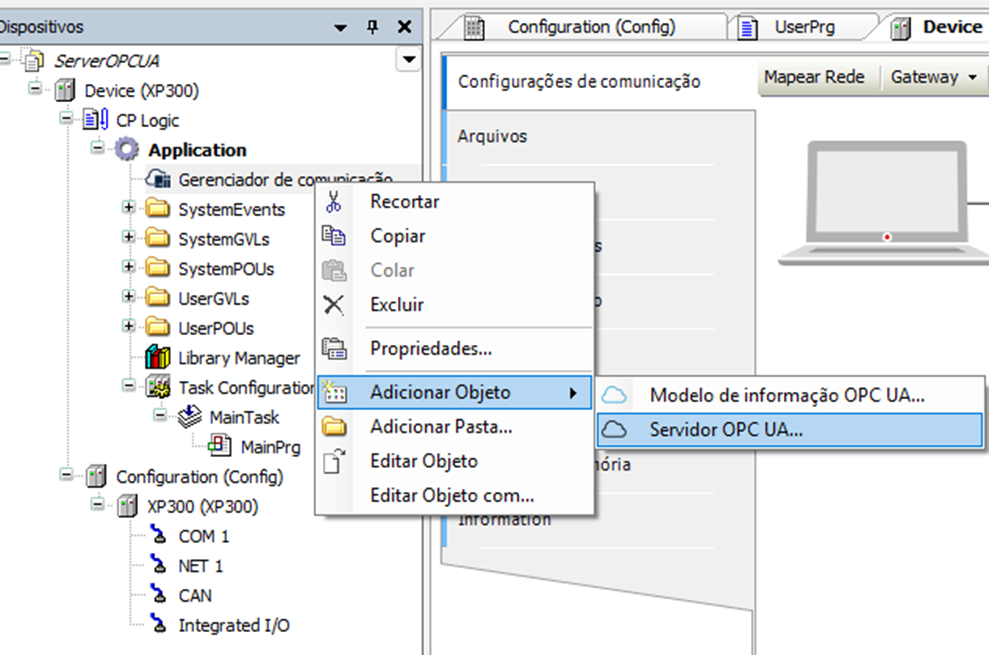Choose Servidor OPC UA... from submenu

coord(725,430)
